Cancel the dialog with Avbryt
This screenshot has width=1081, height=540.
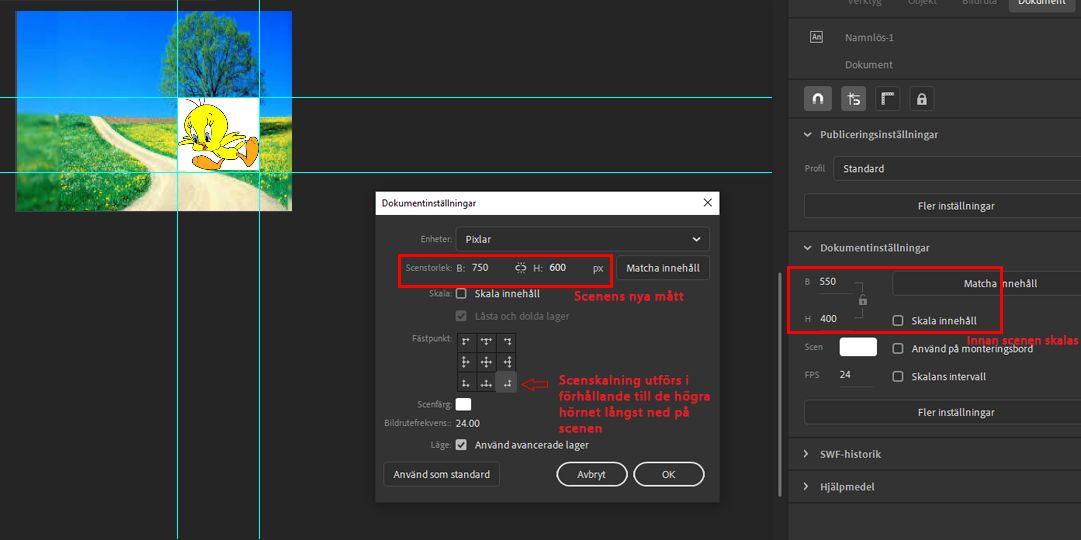[592, 474]
